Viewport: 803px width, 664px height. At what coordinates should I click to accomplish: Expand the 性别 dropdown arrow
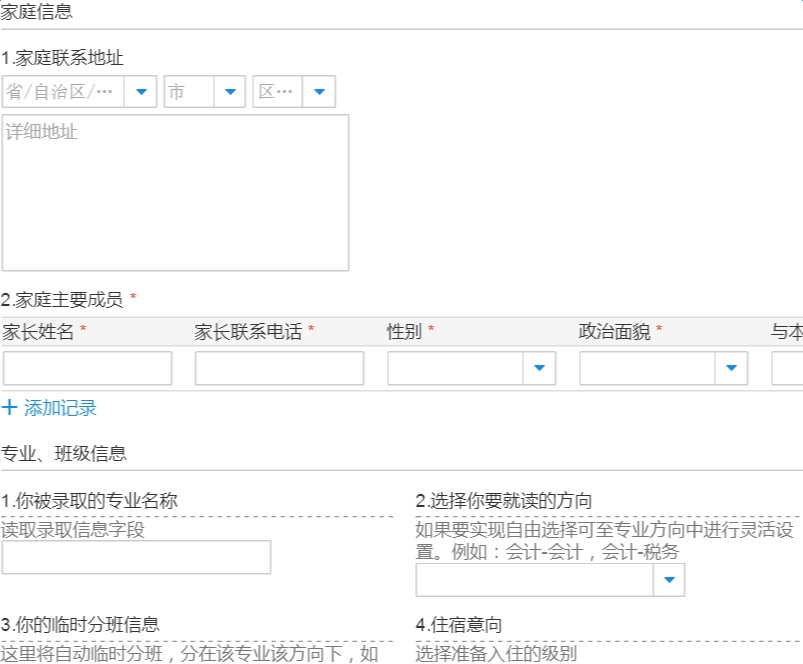[x=539, y=368]
